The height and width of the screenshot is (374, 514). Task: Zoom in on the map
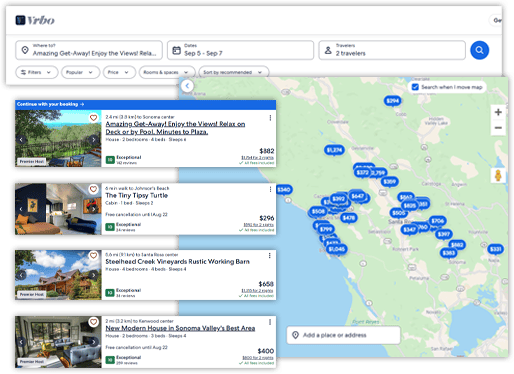tap(498, 112)
